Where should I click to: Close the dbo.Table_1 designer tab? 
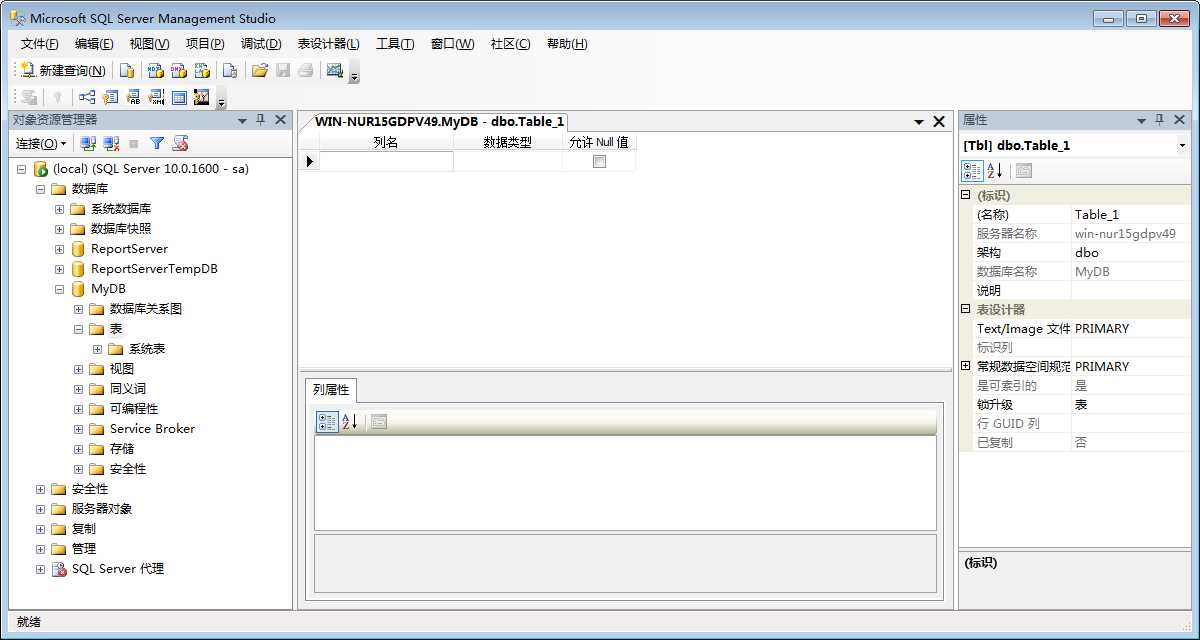(x=938, y=121)
